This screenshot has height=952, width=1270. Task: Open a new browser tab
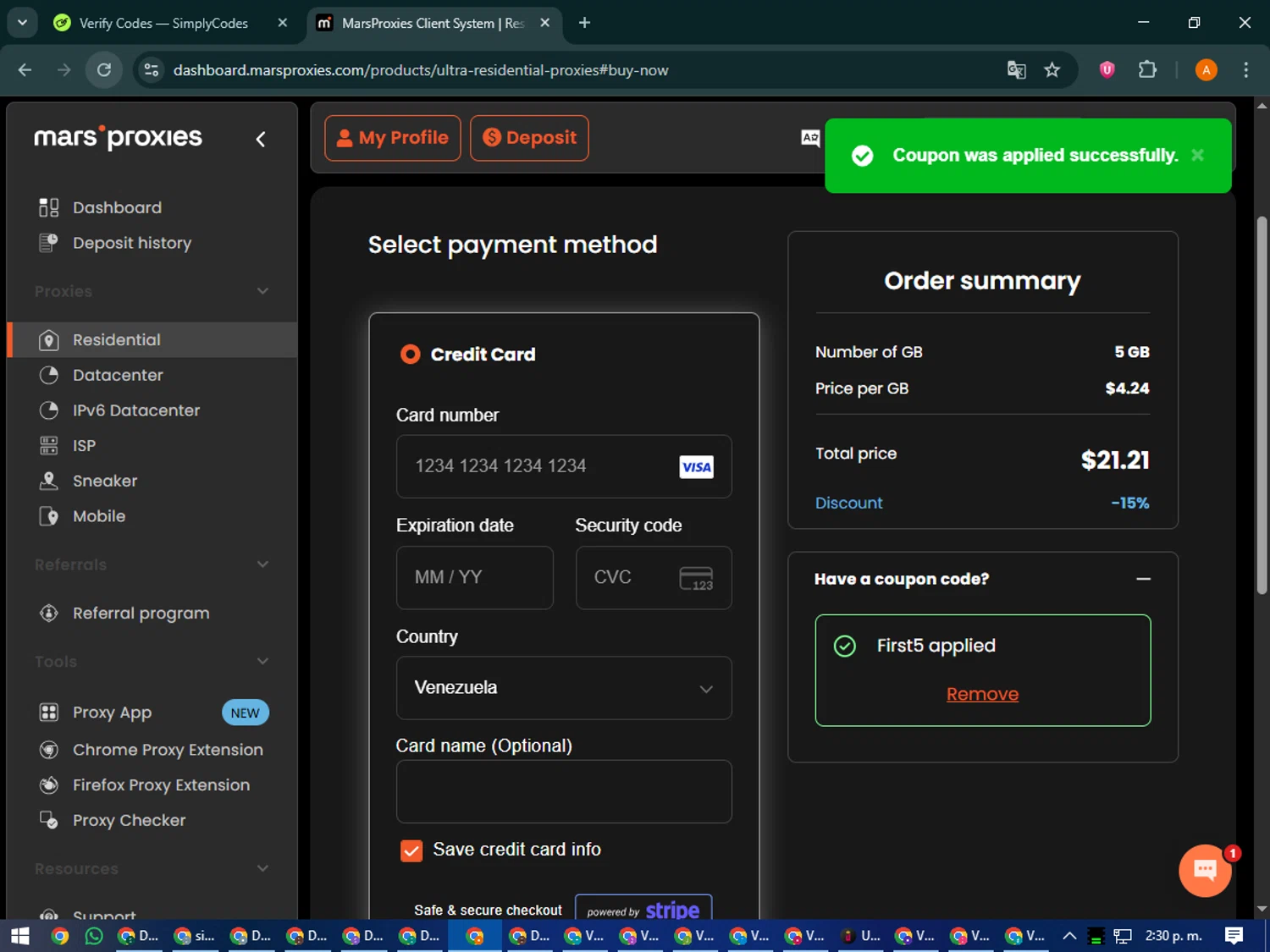point(584,23)
